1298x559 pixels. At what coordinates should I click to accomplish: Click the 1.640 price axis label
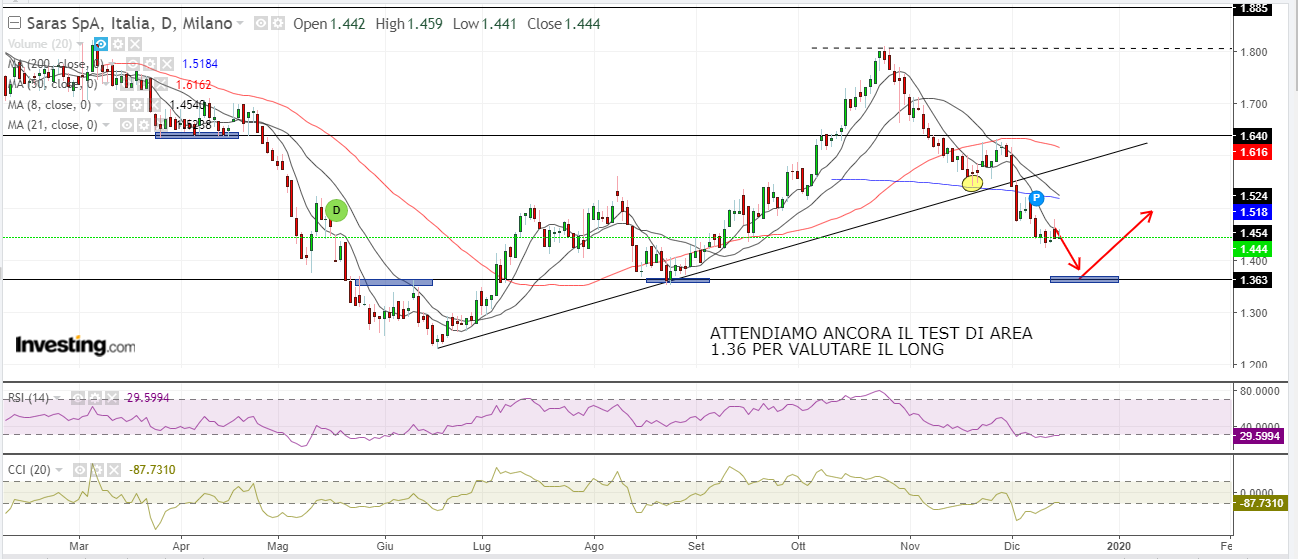click(x=1253, y=135)
